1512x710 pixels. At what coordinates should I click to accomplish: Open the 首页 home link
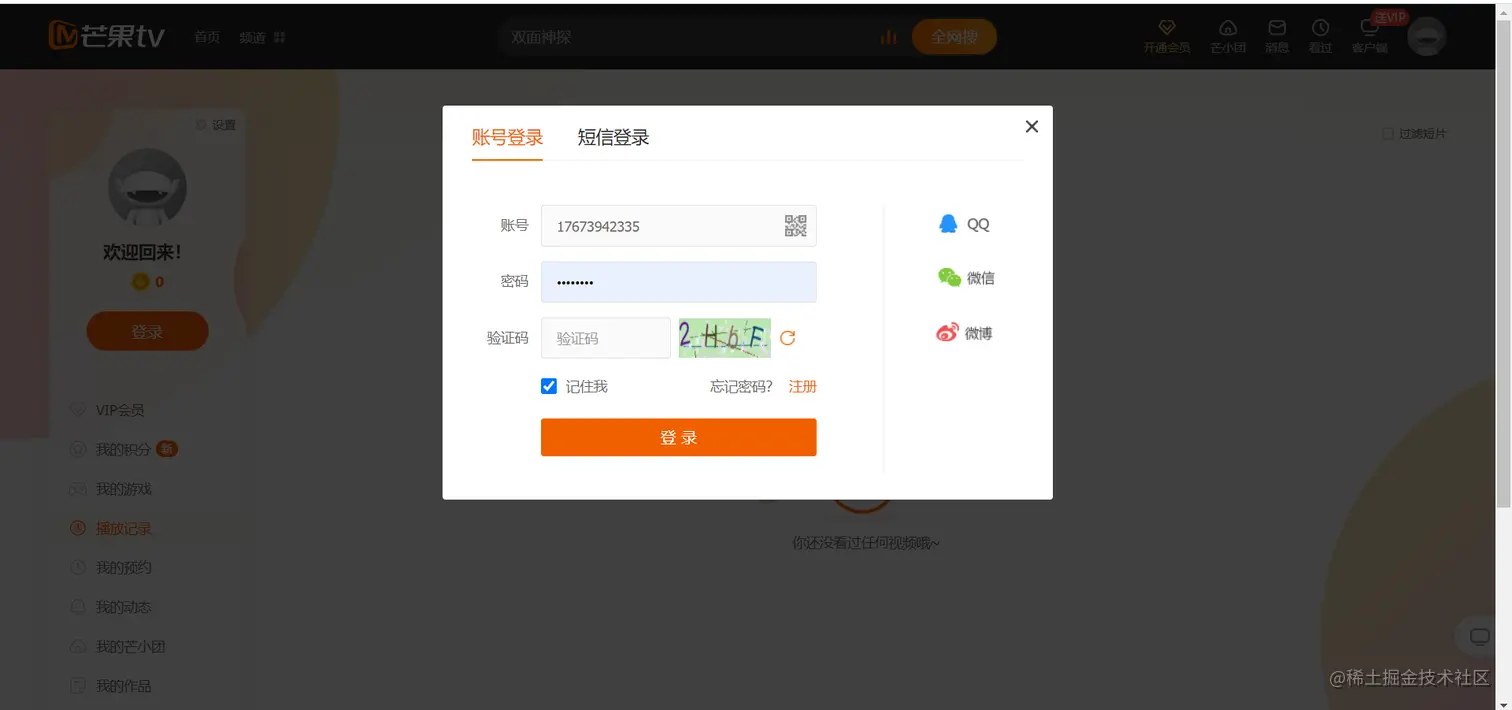207,37
